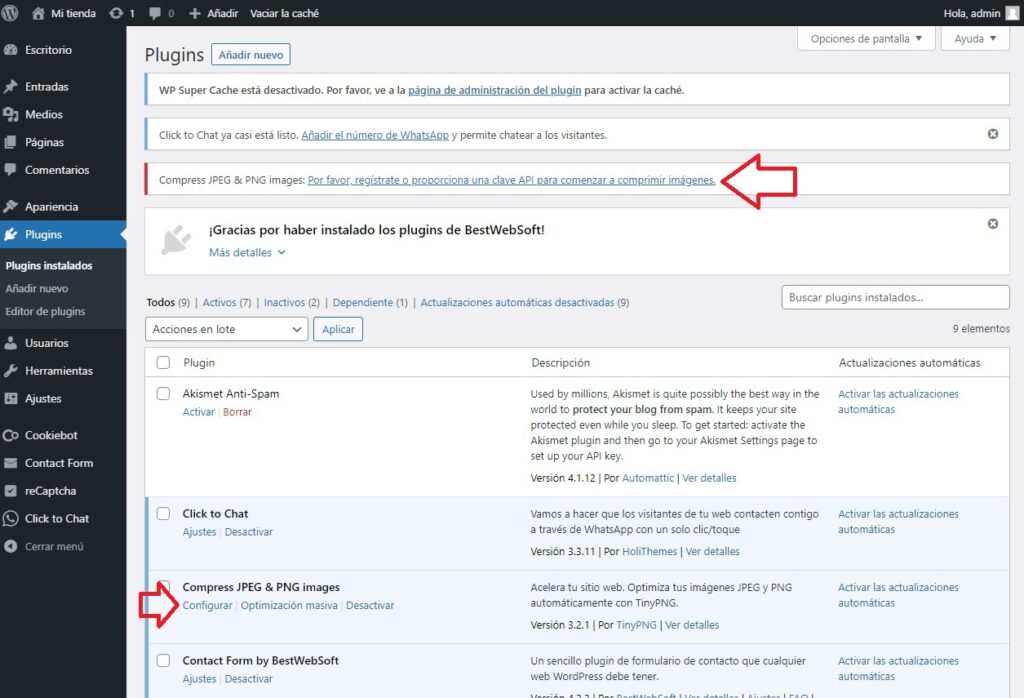Open Click to Chat in sidebar
This screenshot has height=698, width=1024.
click(x=57, y=518)
